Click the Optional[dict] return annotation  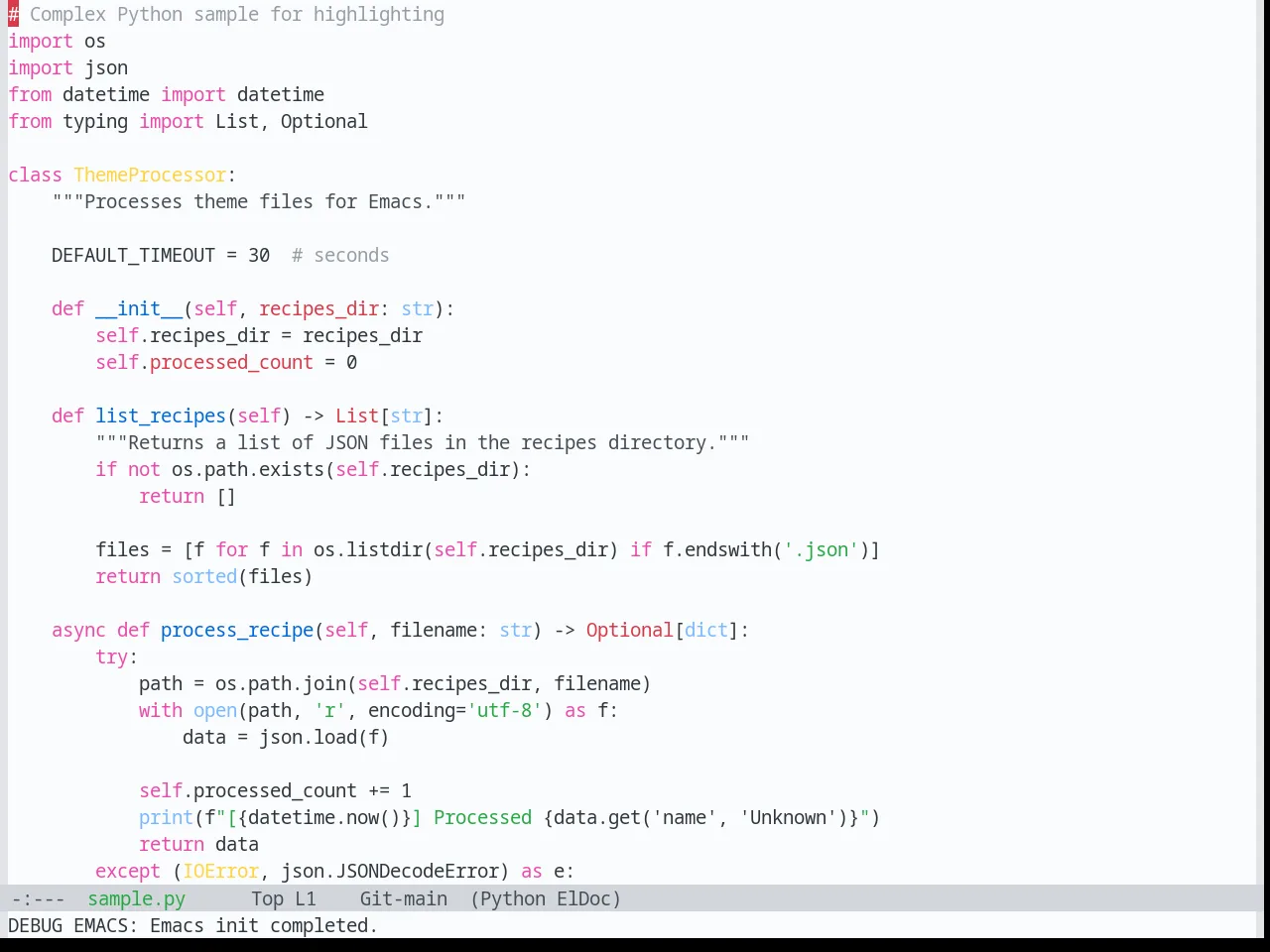pos(662,630)
